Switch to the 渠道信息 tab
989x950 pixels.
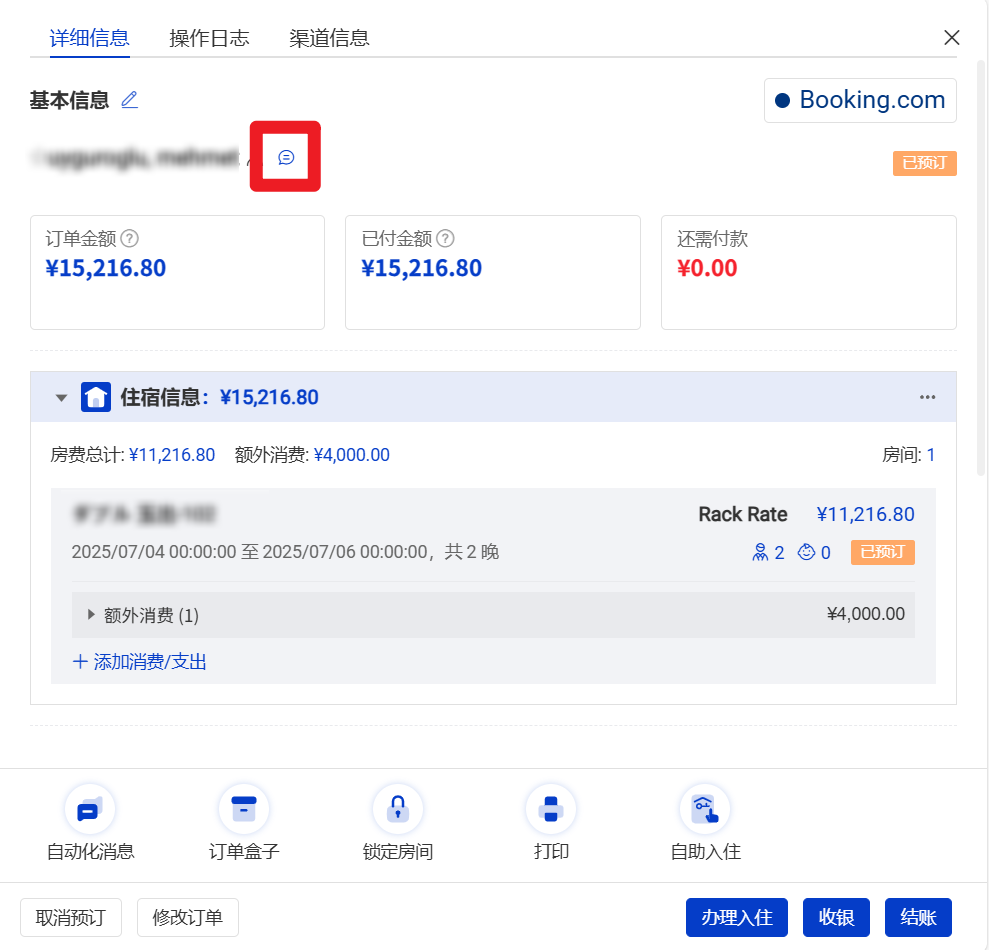pos(329,39)
